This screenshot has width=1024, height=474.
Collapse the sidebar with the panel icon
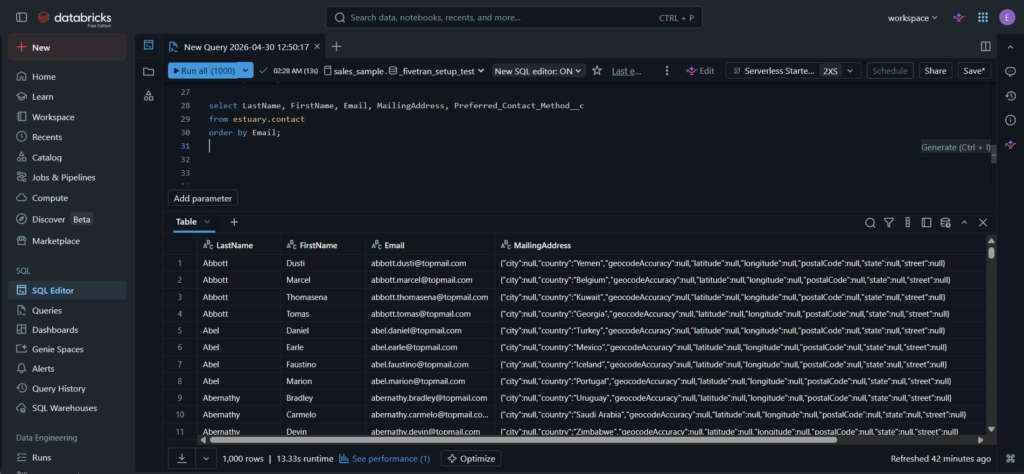(x=22, y=18)
